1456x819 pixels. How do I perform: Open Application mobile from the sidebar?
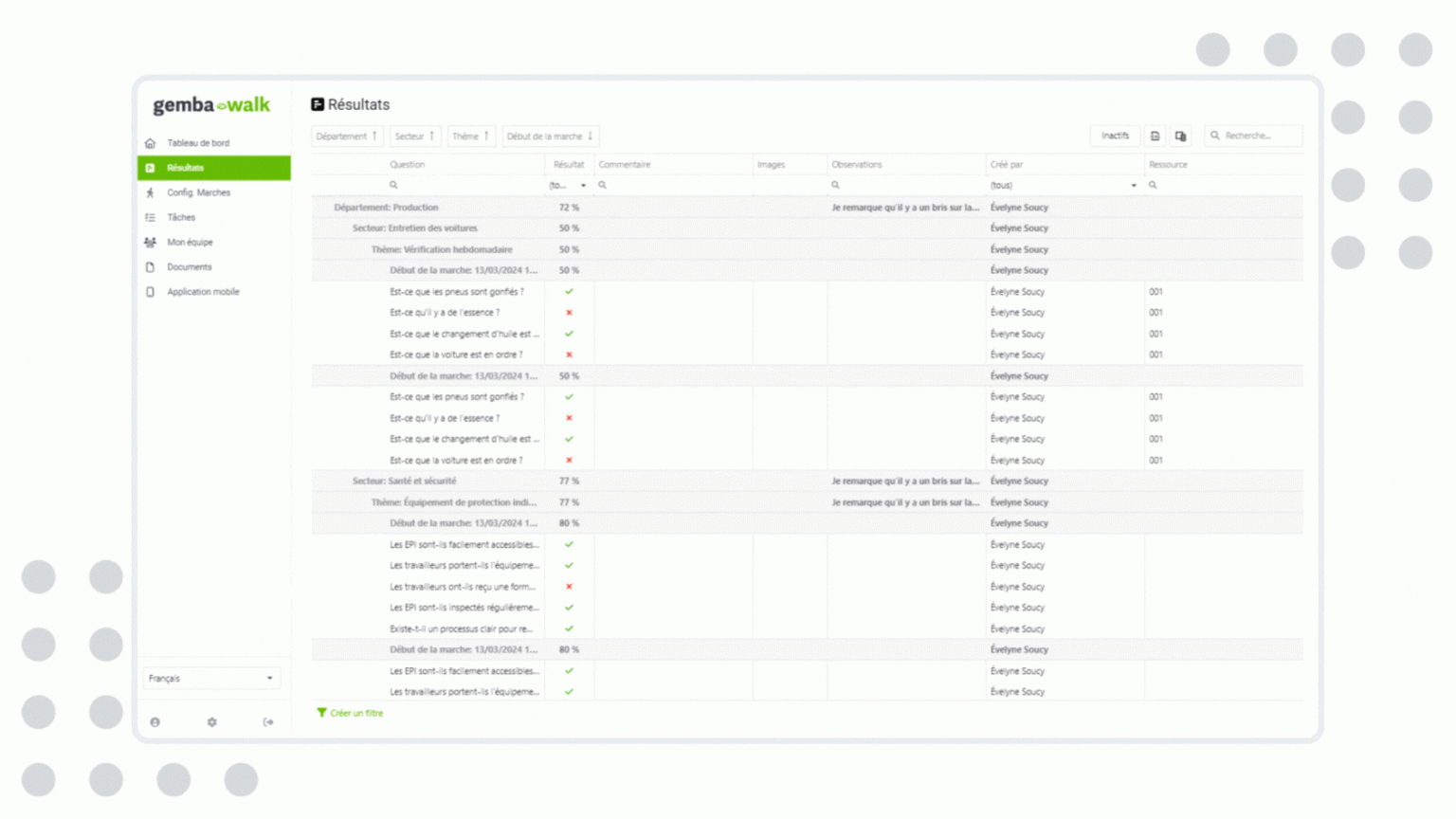click(203, 292)
